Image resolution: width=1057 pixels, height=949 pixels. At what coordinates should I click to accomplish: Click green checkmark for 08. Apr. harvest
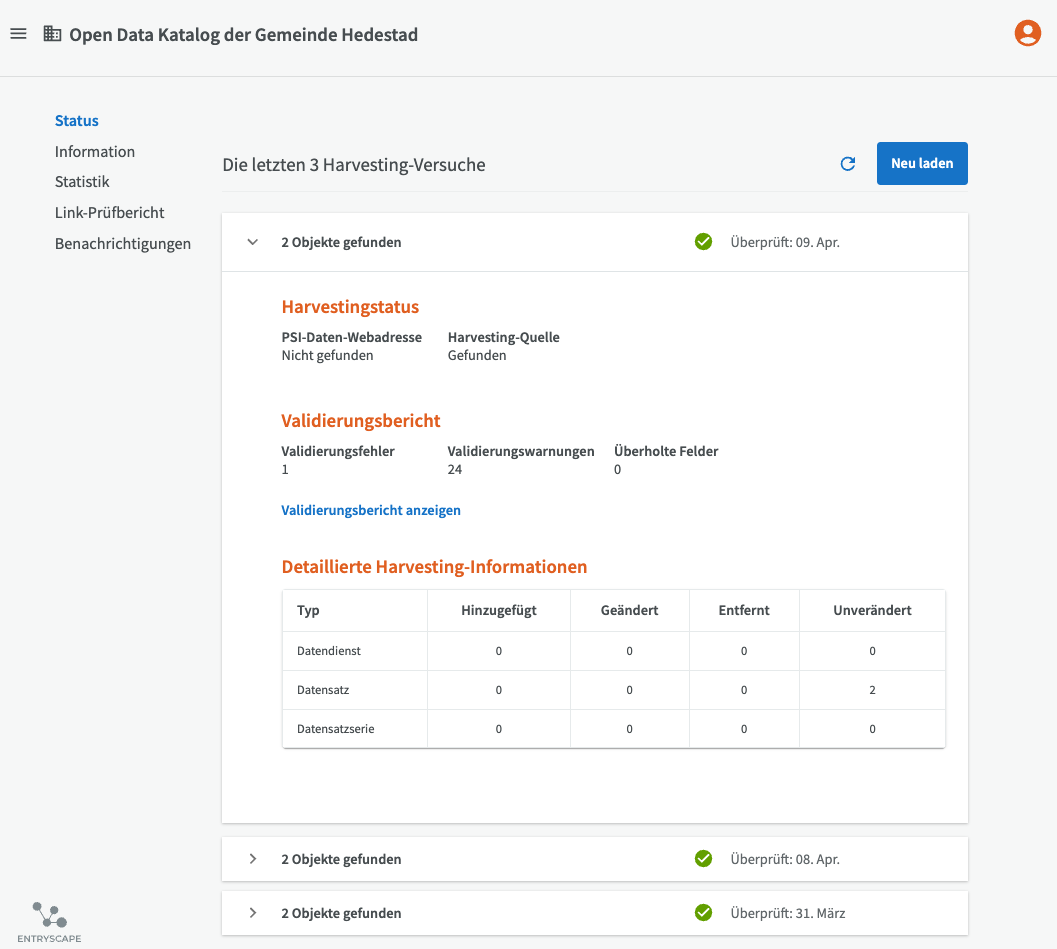(703, 858)
